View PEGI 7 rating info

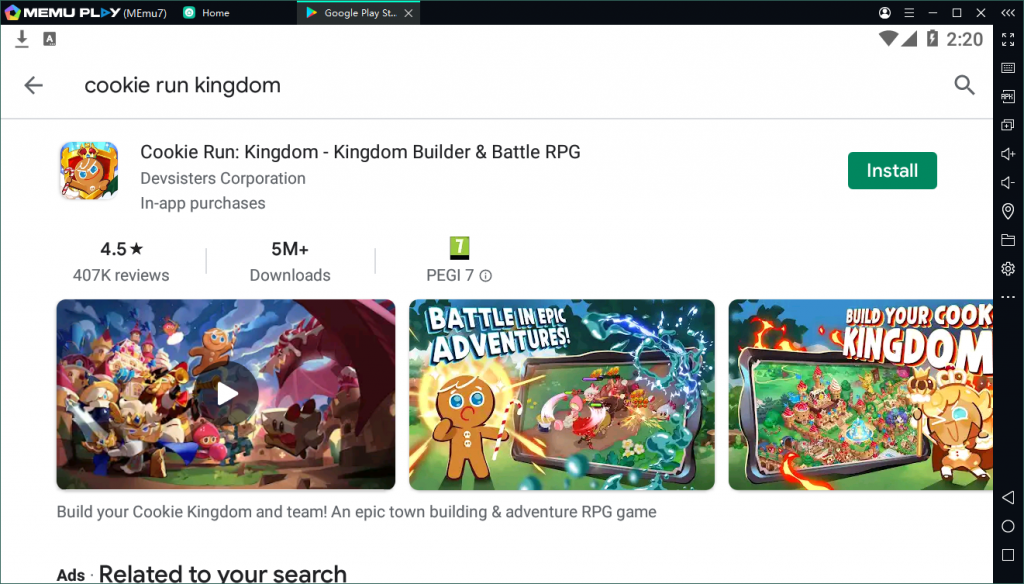tap(485, 276)
